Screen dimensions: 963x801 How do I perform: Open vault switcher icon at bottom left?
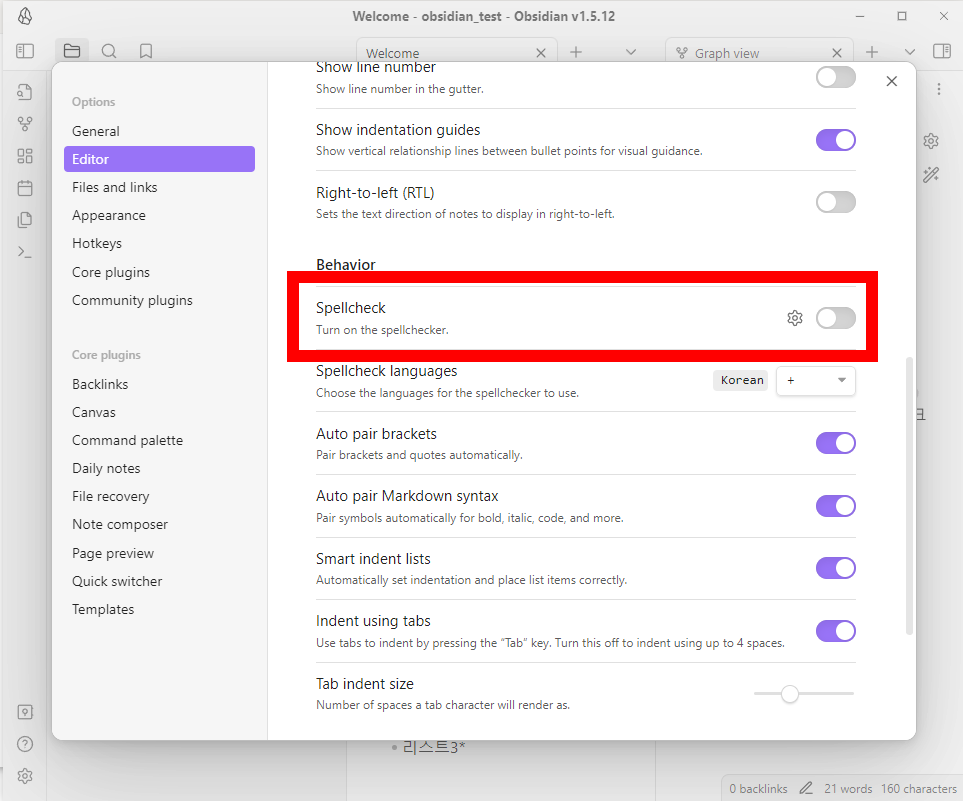coord(25,712)
